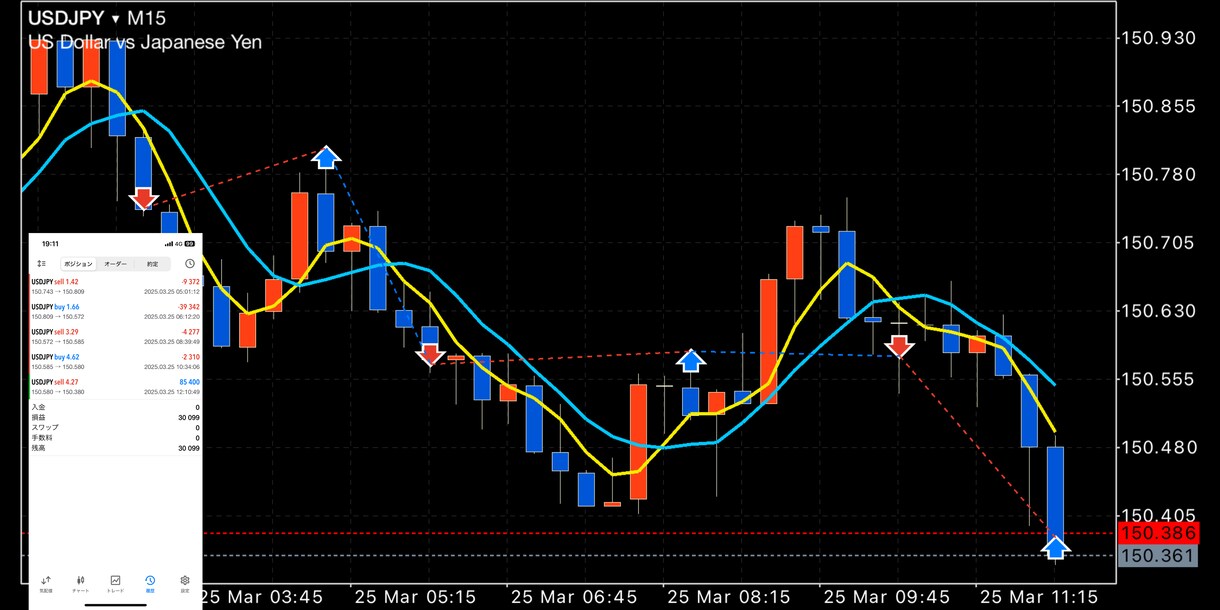Click the 85 400 profit value
Viewport: 1220px width, 610px height.
click(188, 382)
